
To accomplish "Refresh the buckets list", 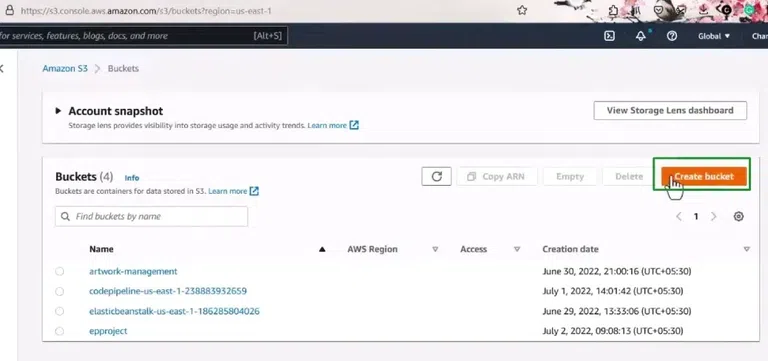I will pyautogui.click(x=436, y=177).
